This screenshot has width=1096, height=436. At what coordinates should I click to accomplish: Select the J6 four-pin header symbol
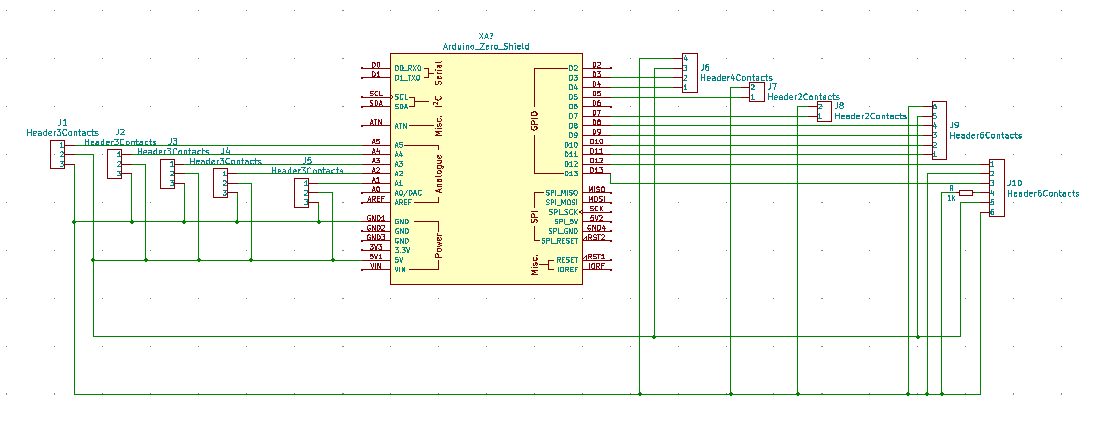click(689, 73)
